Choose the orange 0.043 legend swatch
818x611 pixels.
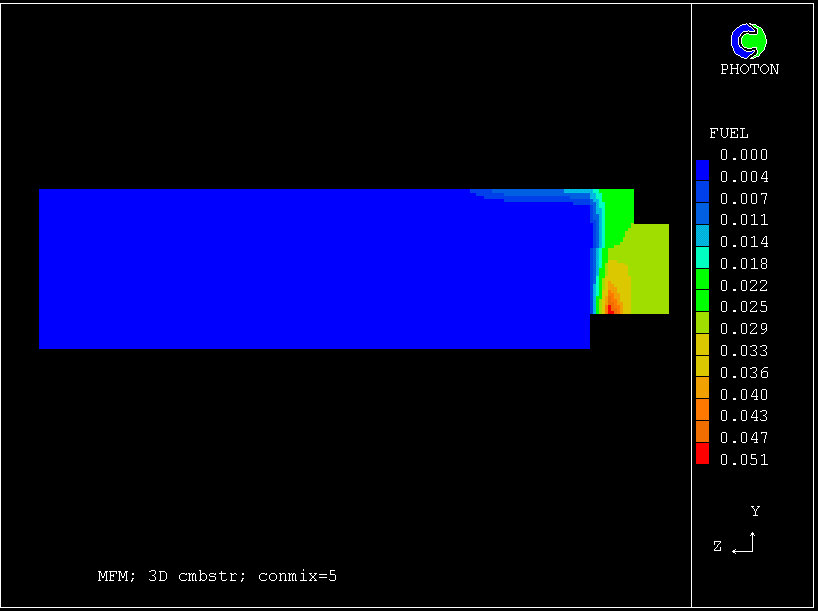(702, 410)
